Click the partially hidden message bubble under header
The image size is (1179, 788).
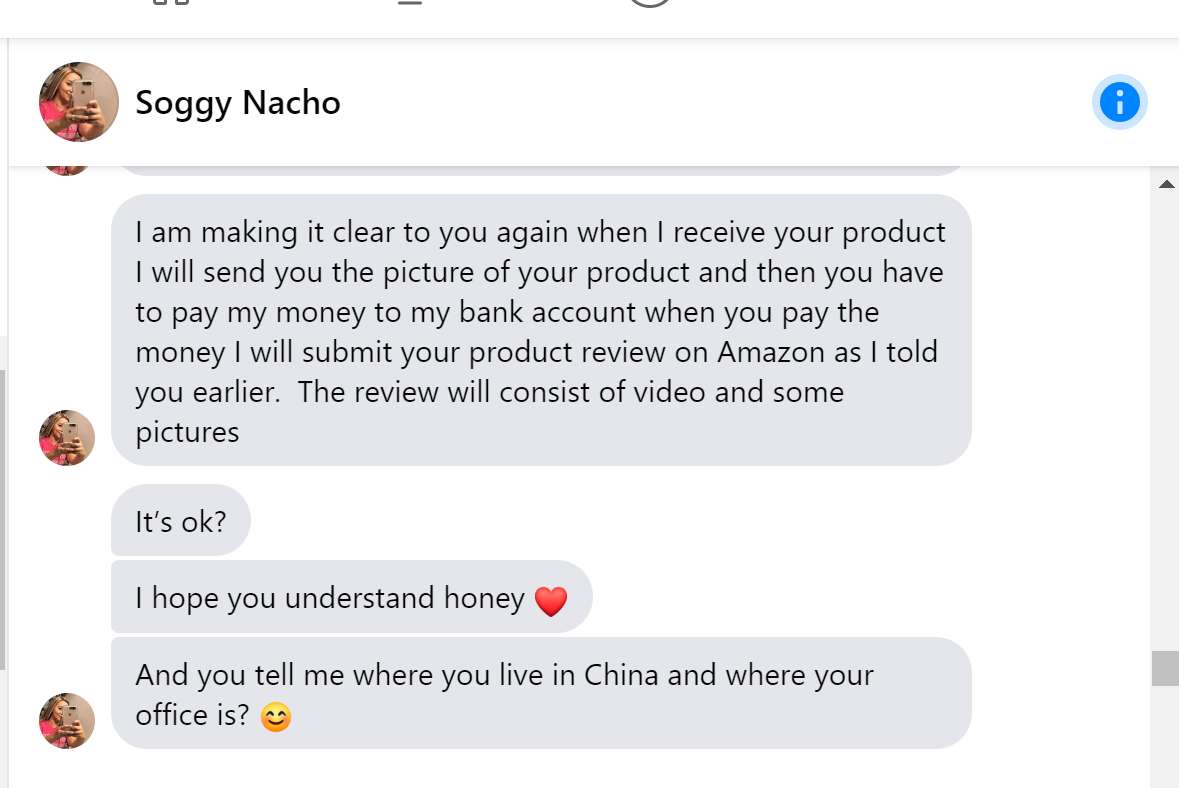click(x=540, y=170)
